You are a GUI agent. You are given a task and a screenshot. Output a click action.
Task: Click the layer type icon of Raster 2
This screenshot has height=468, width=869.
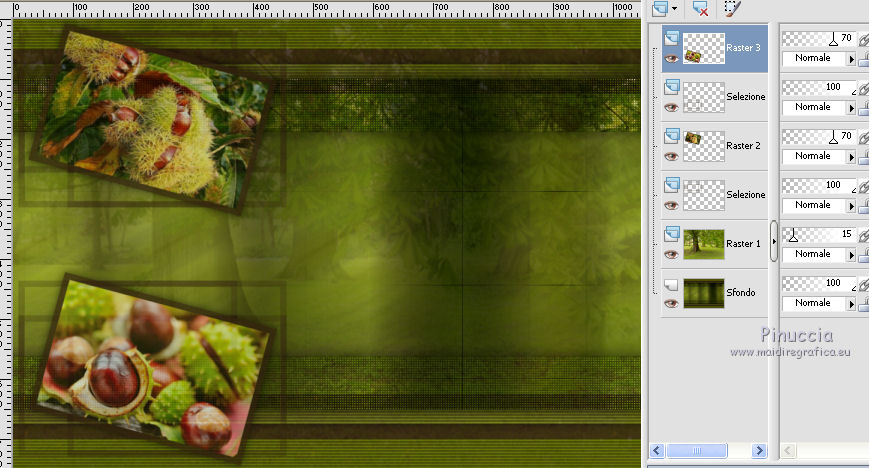point(672,135)
